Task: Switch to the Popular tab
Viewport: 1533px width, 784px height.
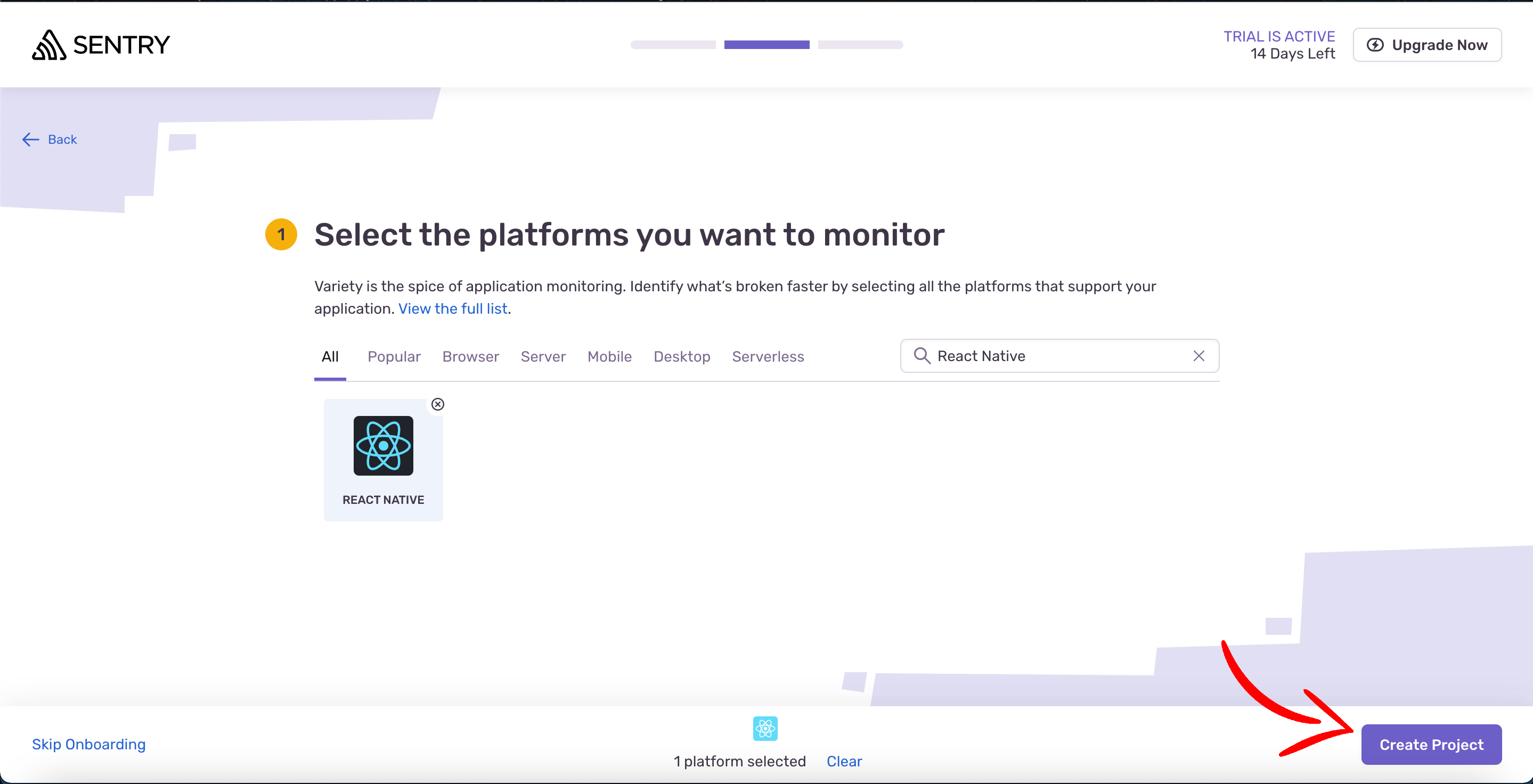Action: 394,356
